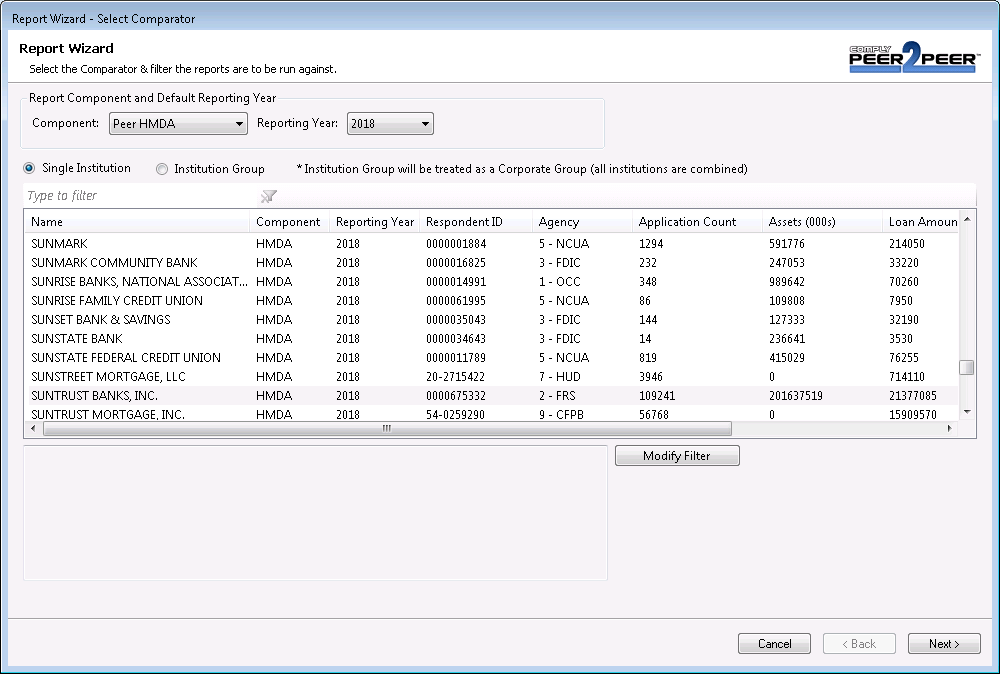Click Loan Amount value 21377085

[913, 396]
